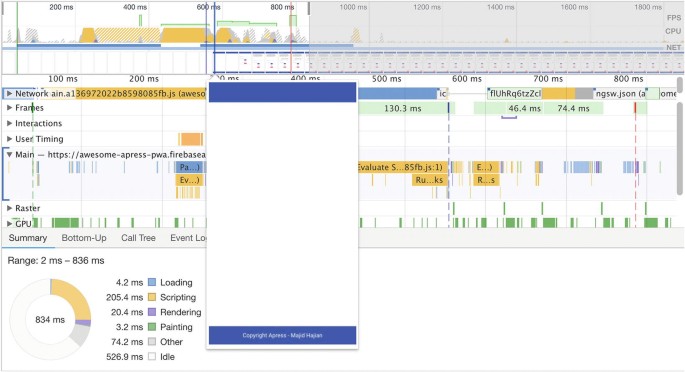Expand the Interactions track
This screenshot has height=372, width=685.
[9, 123]
